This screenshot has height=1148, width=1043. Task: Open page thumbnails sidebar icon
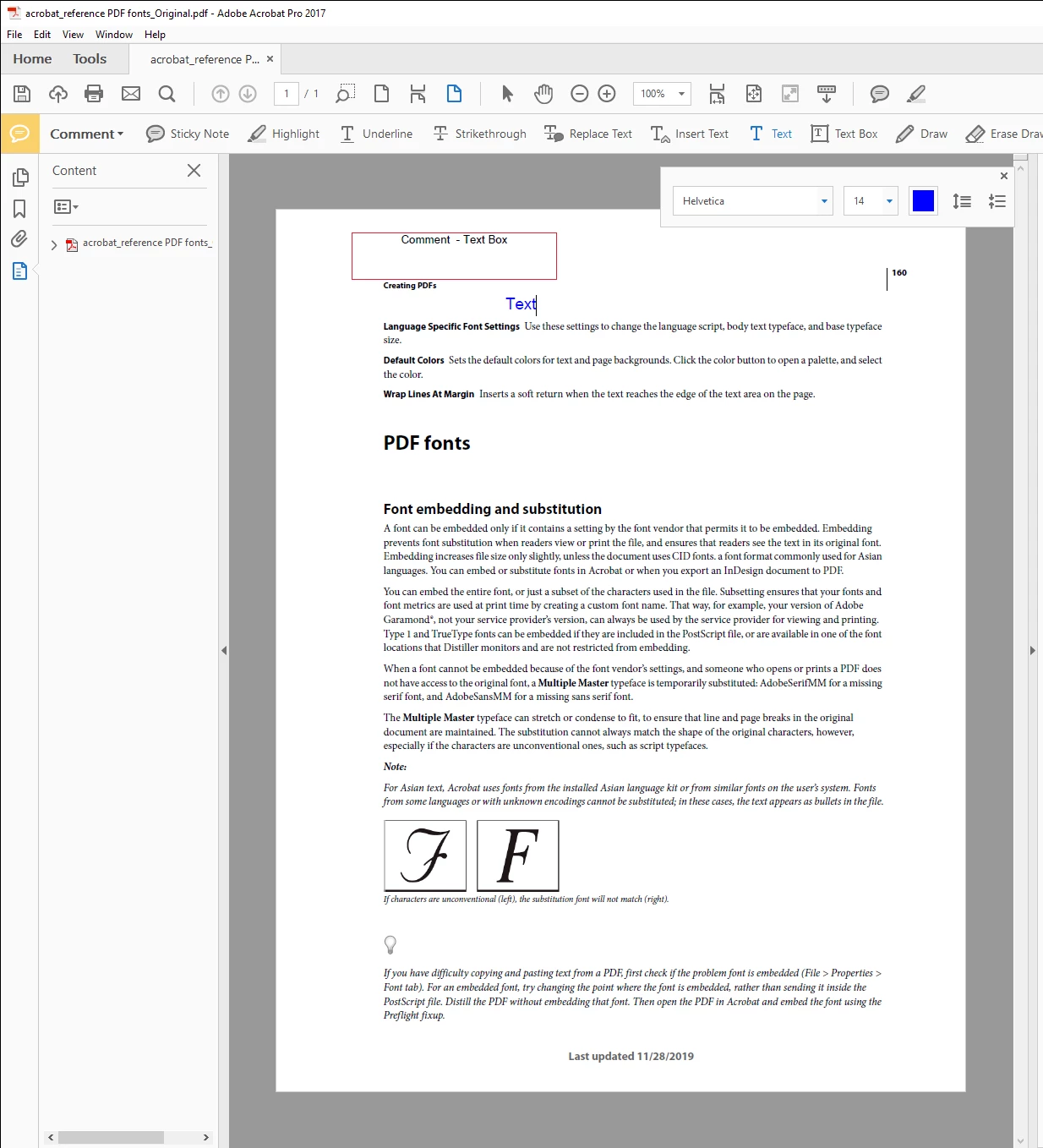[x=20, y=178]
